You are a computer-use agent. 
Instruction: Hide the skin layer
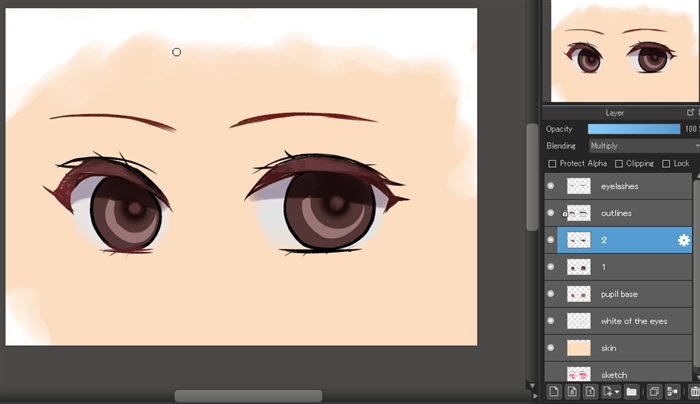click(551, 347)
